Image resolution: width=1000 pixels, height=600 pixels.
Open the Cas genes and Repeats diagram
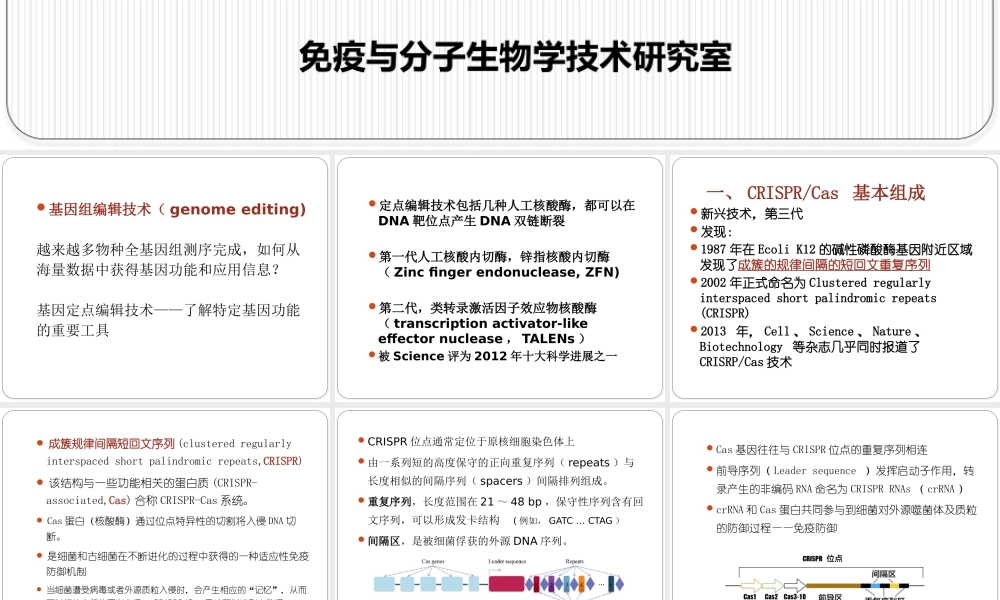click(500, 580)
